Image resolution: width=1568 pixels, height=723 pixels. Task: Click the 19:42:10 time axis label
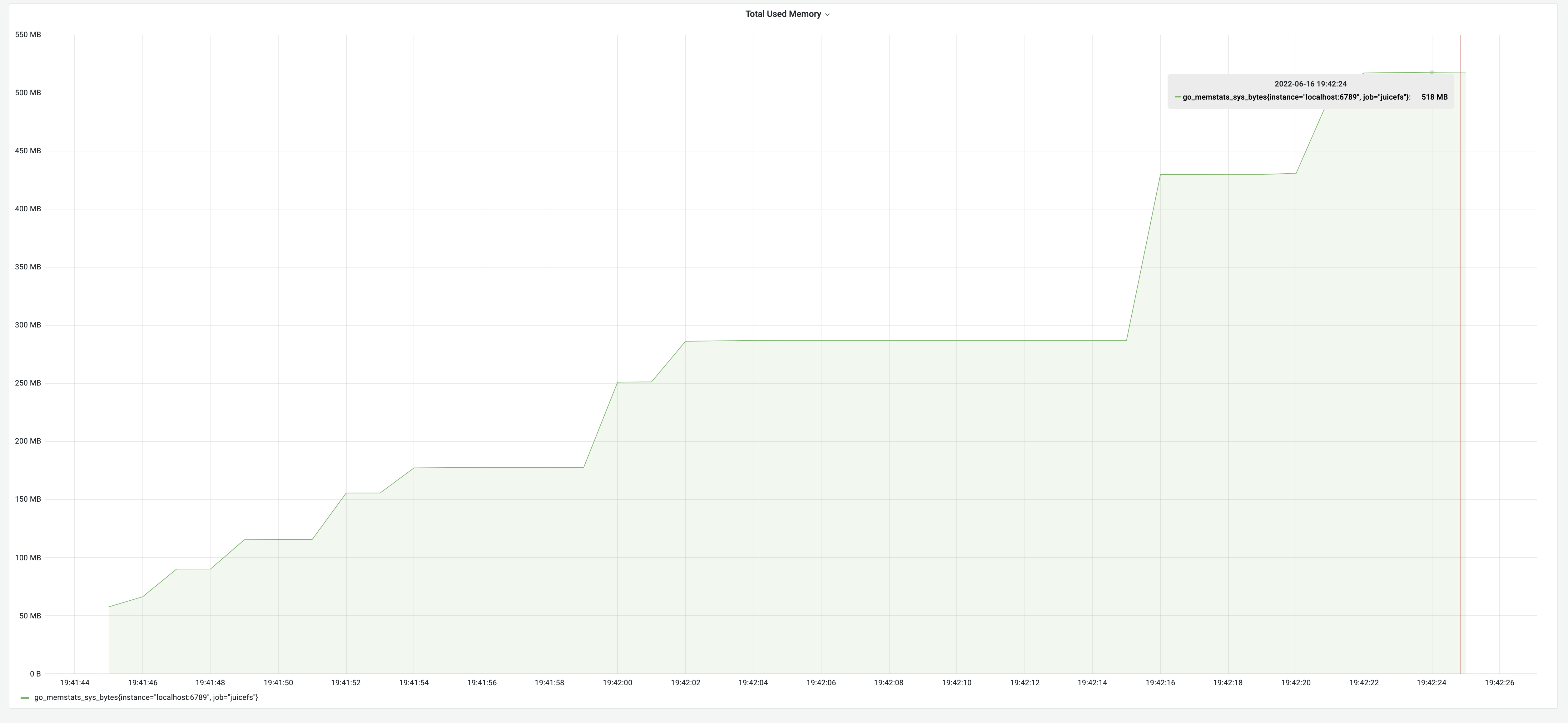[x=957, y=683]
